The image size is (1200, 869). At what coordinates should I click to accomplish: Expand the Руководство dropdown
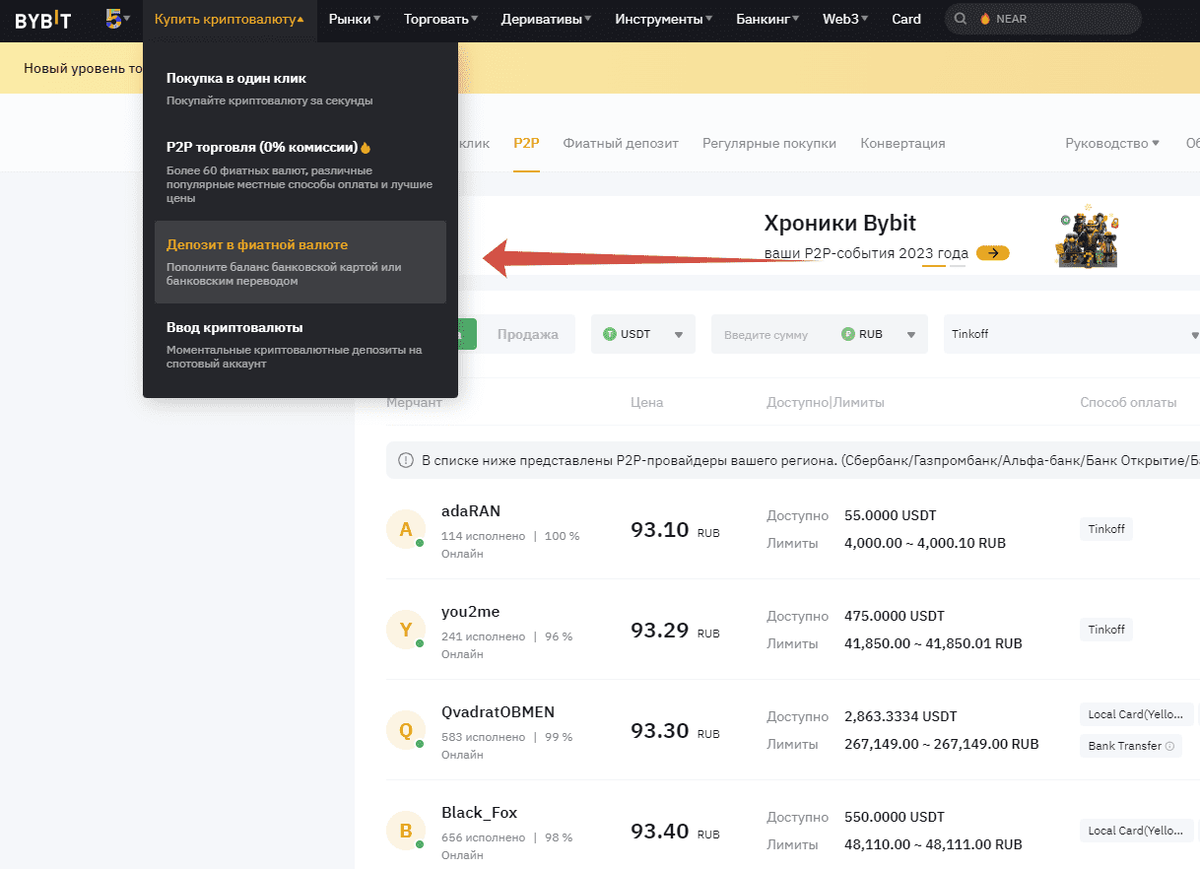[x=1112, y=143]
